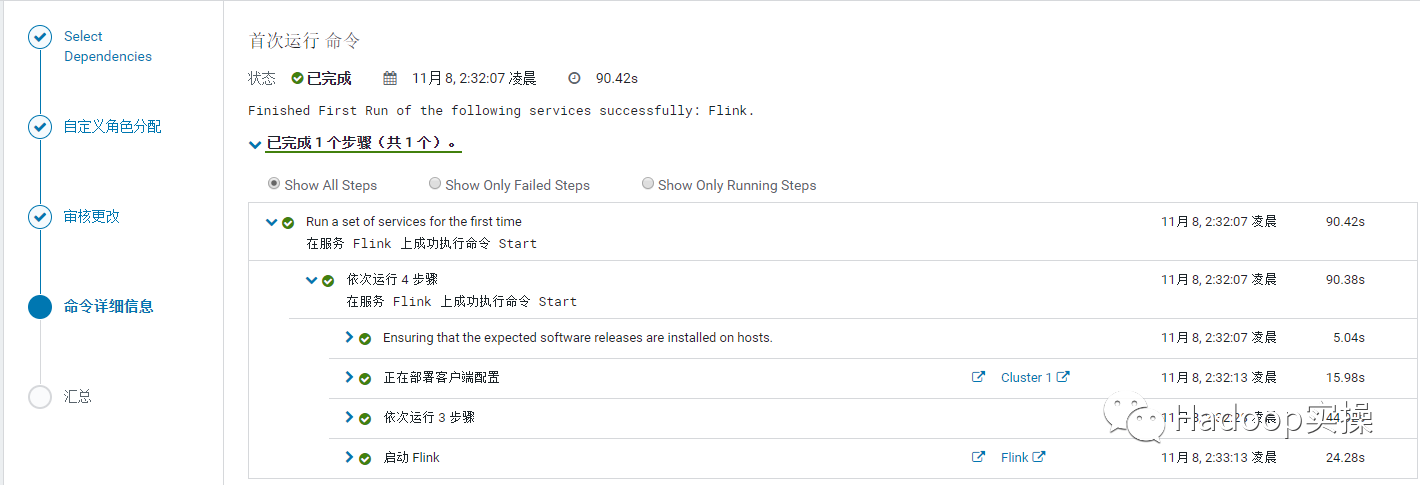Go to the 自定义角色分配 wizard step
This screenshot has width=1420, height=485.
pyautogui.click(x=112, y=127)
